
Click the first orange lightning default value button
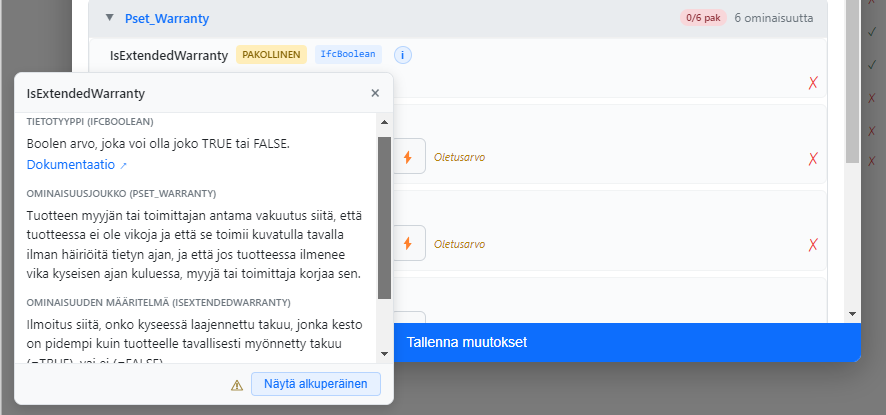coord(407,157)
